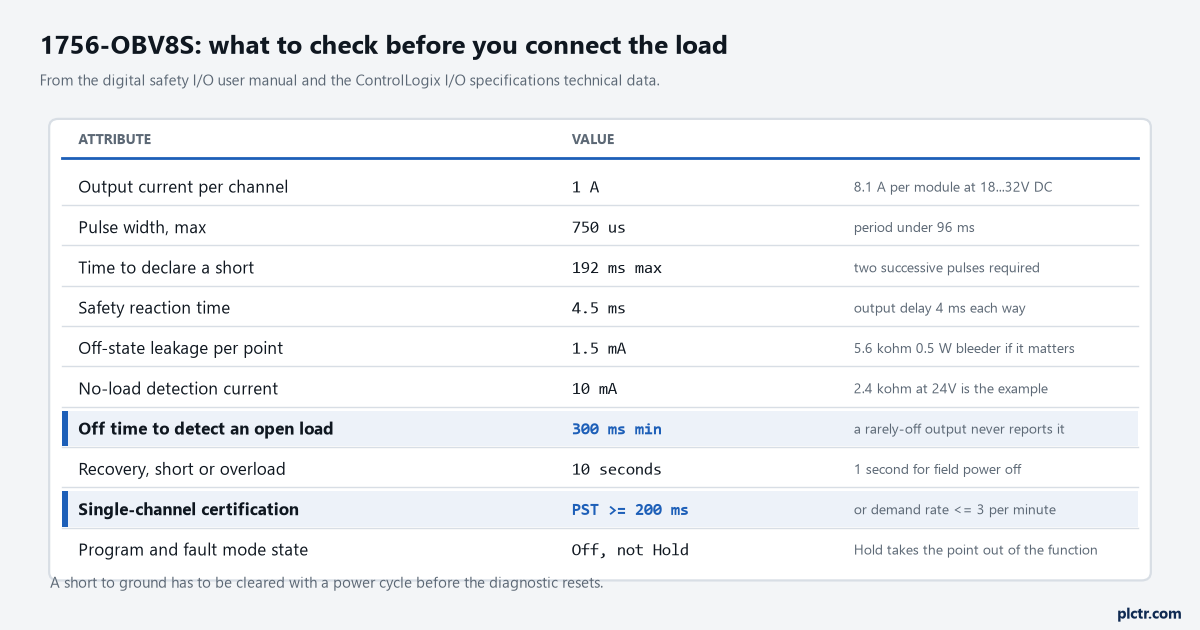Select the Pulse width, max row label
The width and height of the screenshot is (1200, 630).
pyautogui.click(x=142, y=227)
